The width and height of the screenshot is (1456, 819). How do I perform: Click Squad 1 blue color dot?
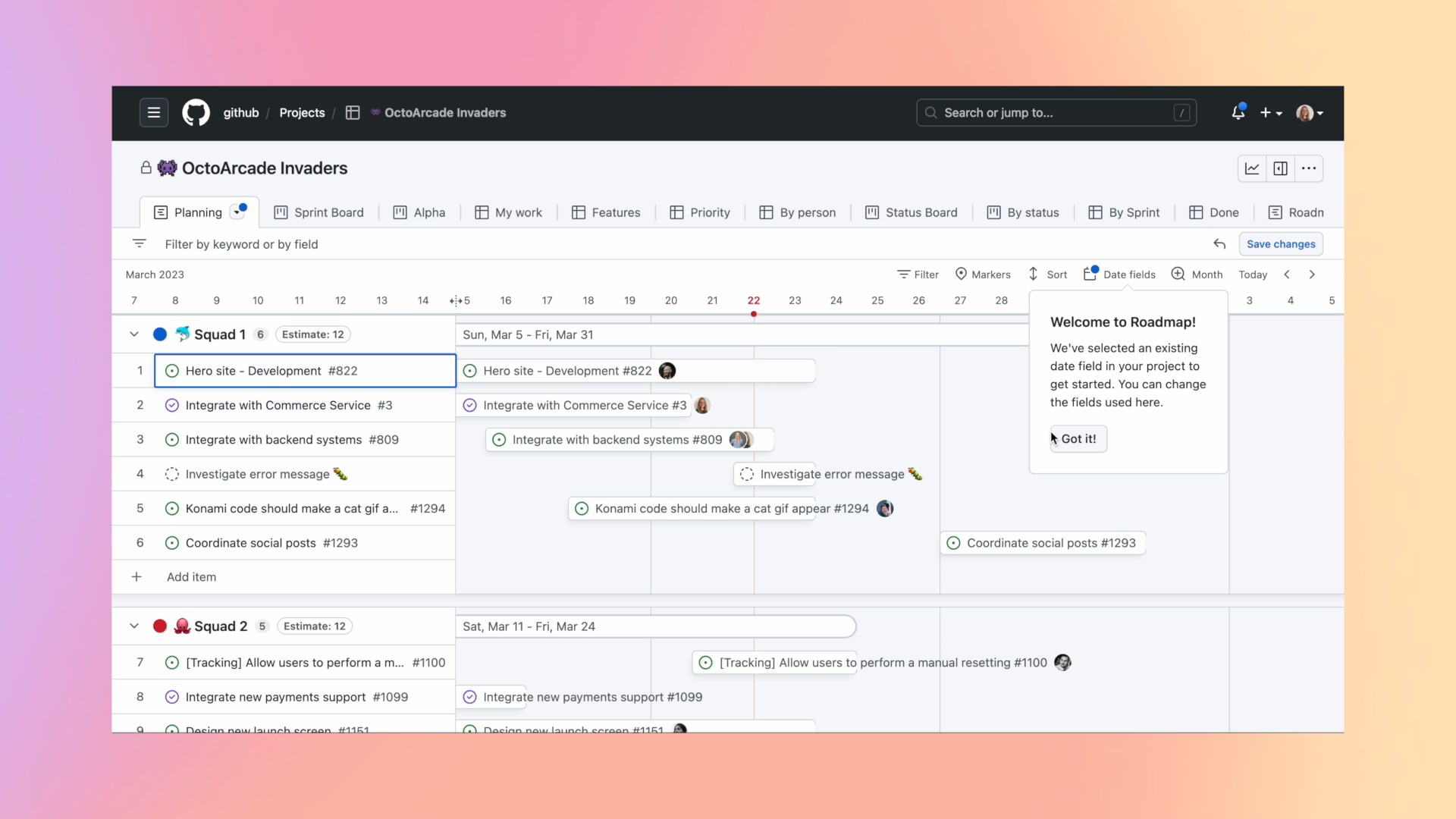tap(160, 334)
